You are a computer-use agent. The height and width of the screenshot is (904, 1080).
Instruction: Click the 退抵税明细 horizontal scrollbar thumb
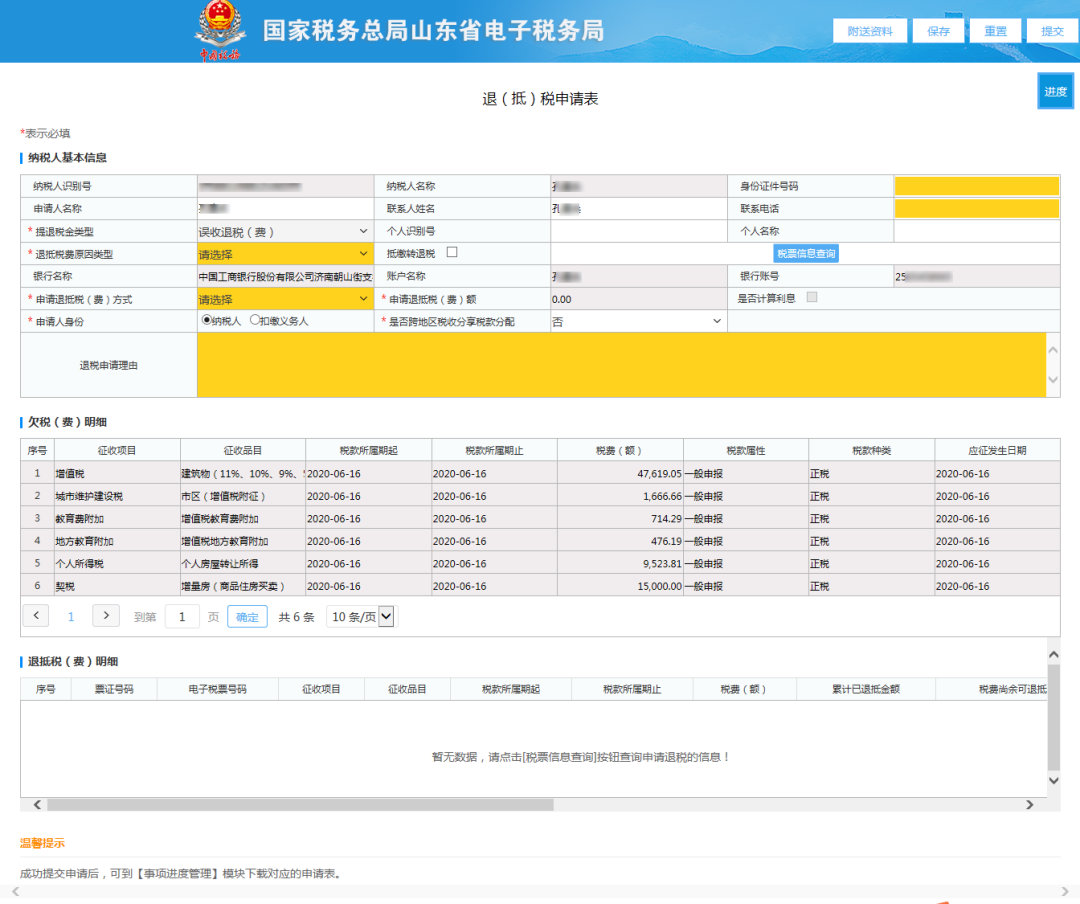tap(300, 805)
